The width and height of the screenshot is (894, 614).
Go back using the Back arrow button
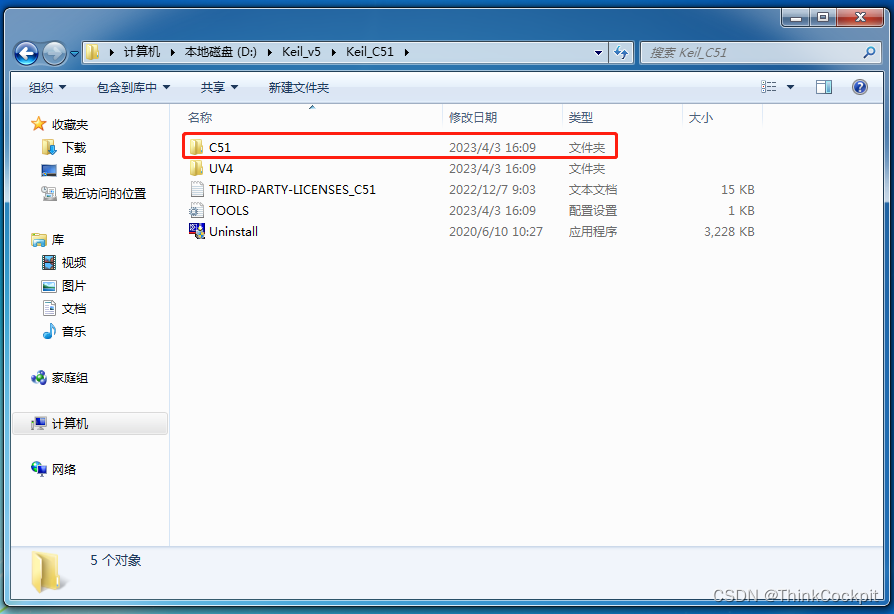click(x=26, y=54)
